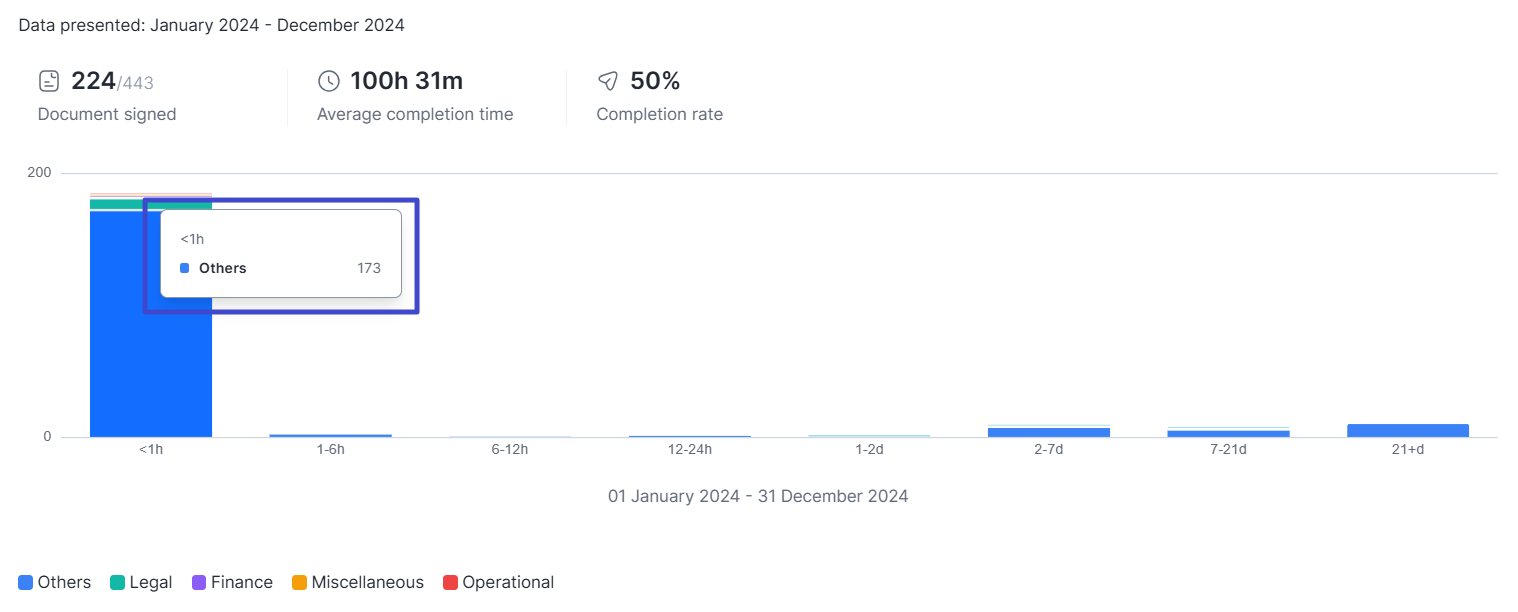
Task: Click the date range caption below chart
Action: click(x=758, y=496)
